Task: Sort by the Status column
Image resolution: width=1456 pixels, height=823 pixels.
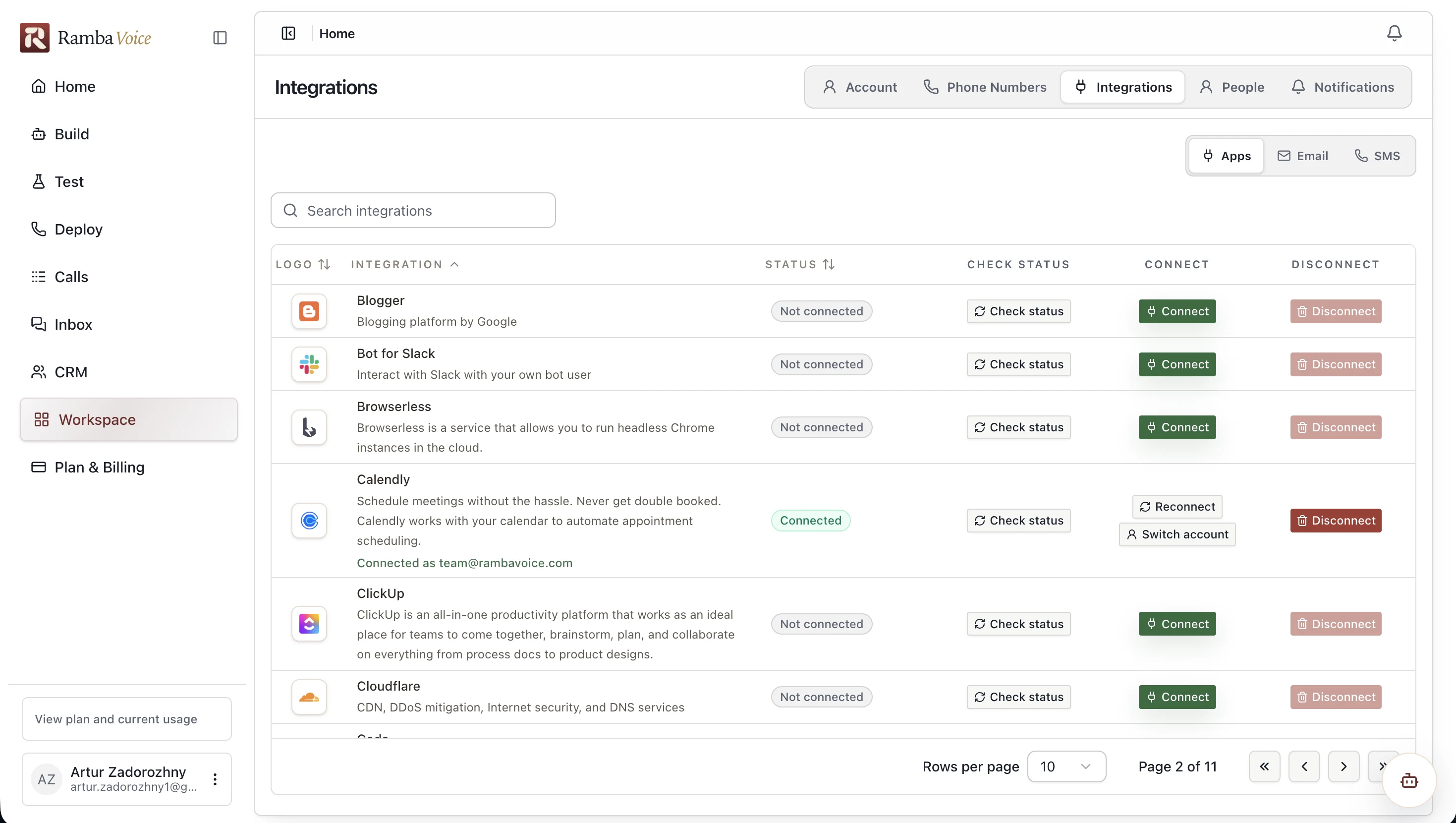Action: (x=800, y=264)
